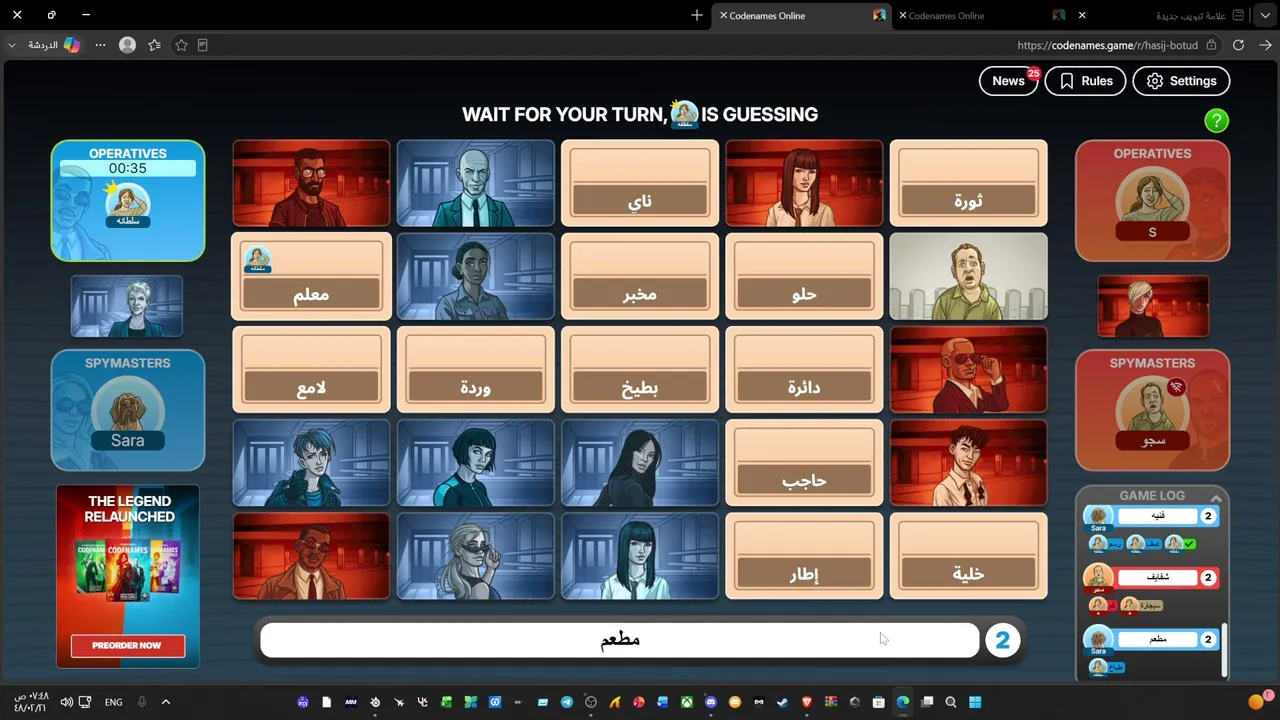This screenshot has width=1280, height=720.
Task: Click the player marker on معلم card
Action: click(x=258, y=260)
